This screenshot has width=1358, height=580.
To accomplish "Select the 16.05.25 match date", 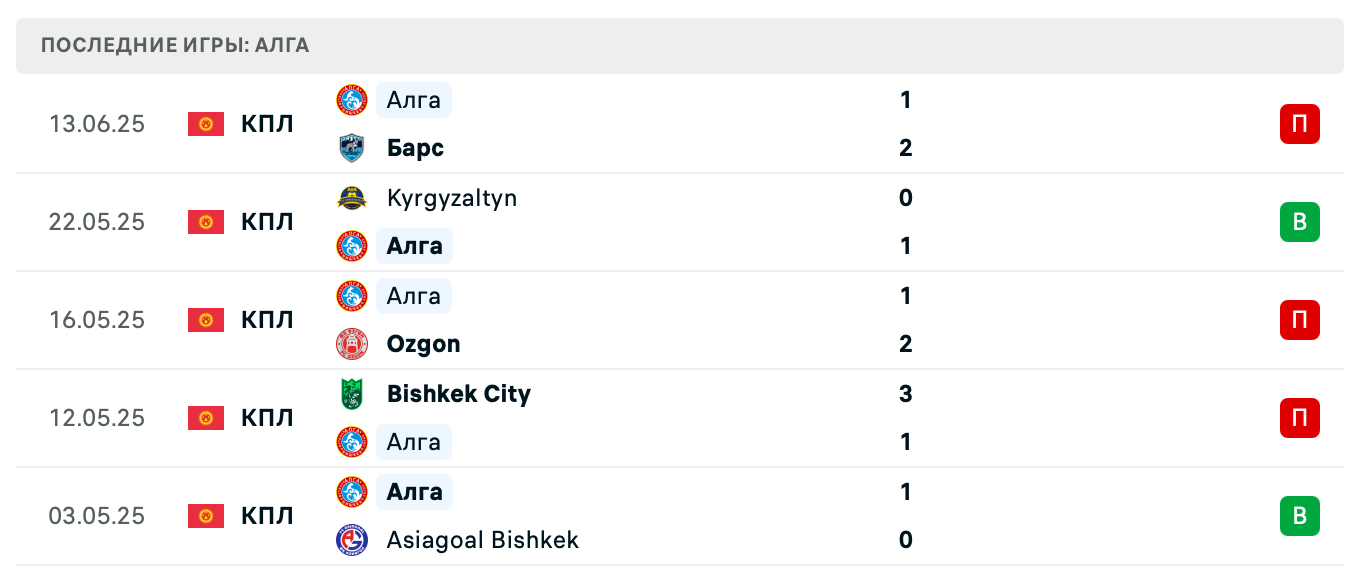I will (x=97, y=320).
